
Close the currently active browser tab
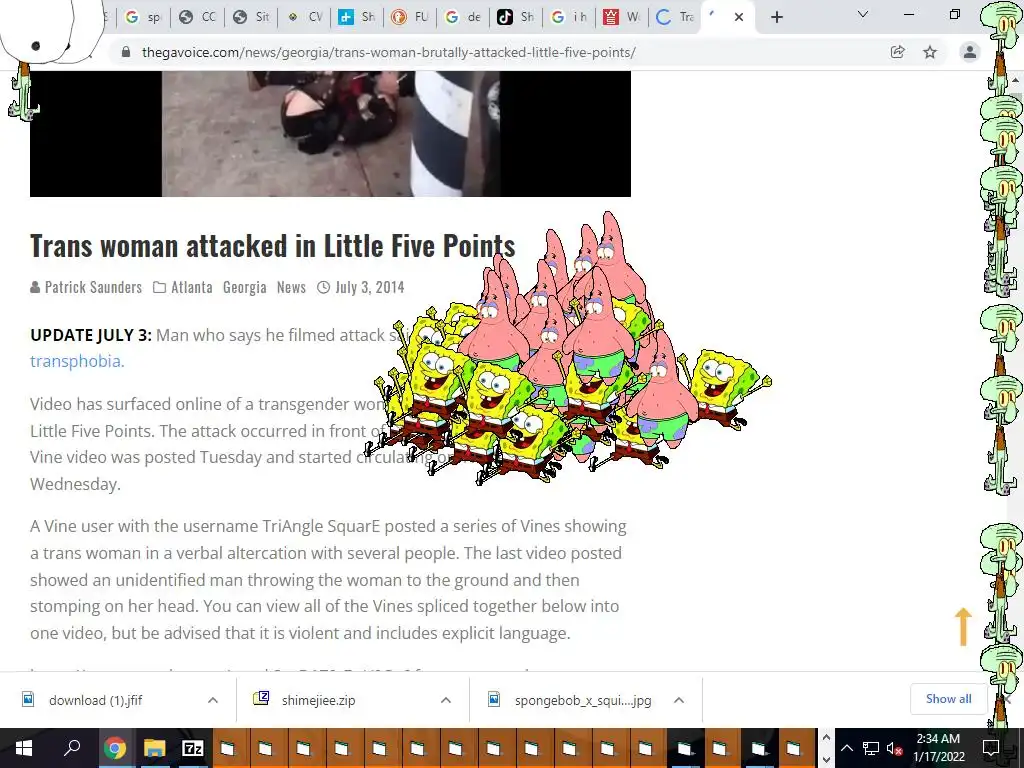pyautogui.click(x=739, y=17)
